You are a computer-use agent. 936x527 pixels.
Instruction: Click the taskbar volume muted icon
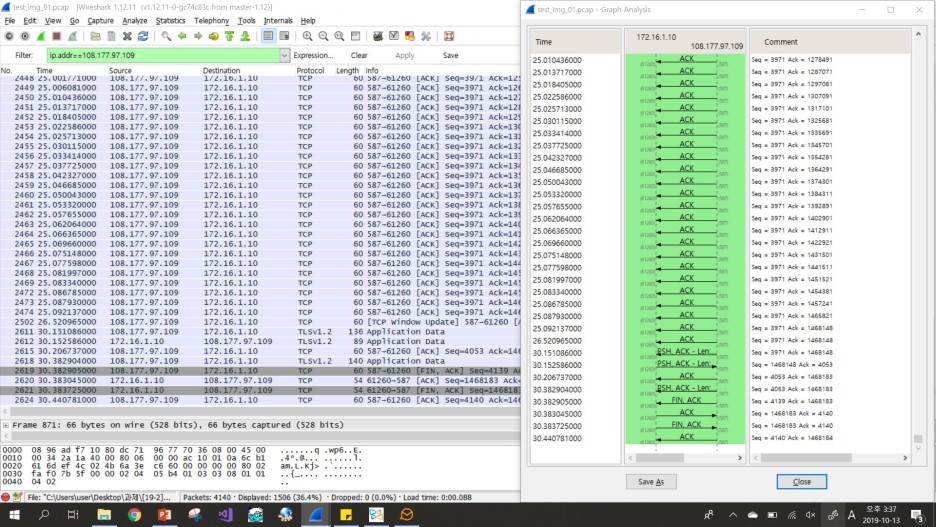[811, 514]
